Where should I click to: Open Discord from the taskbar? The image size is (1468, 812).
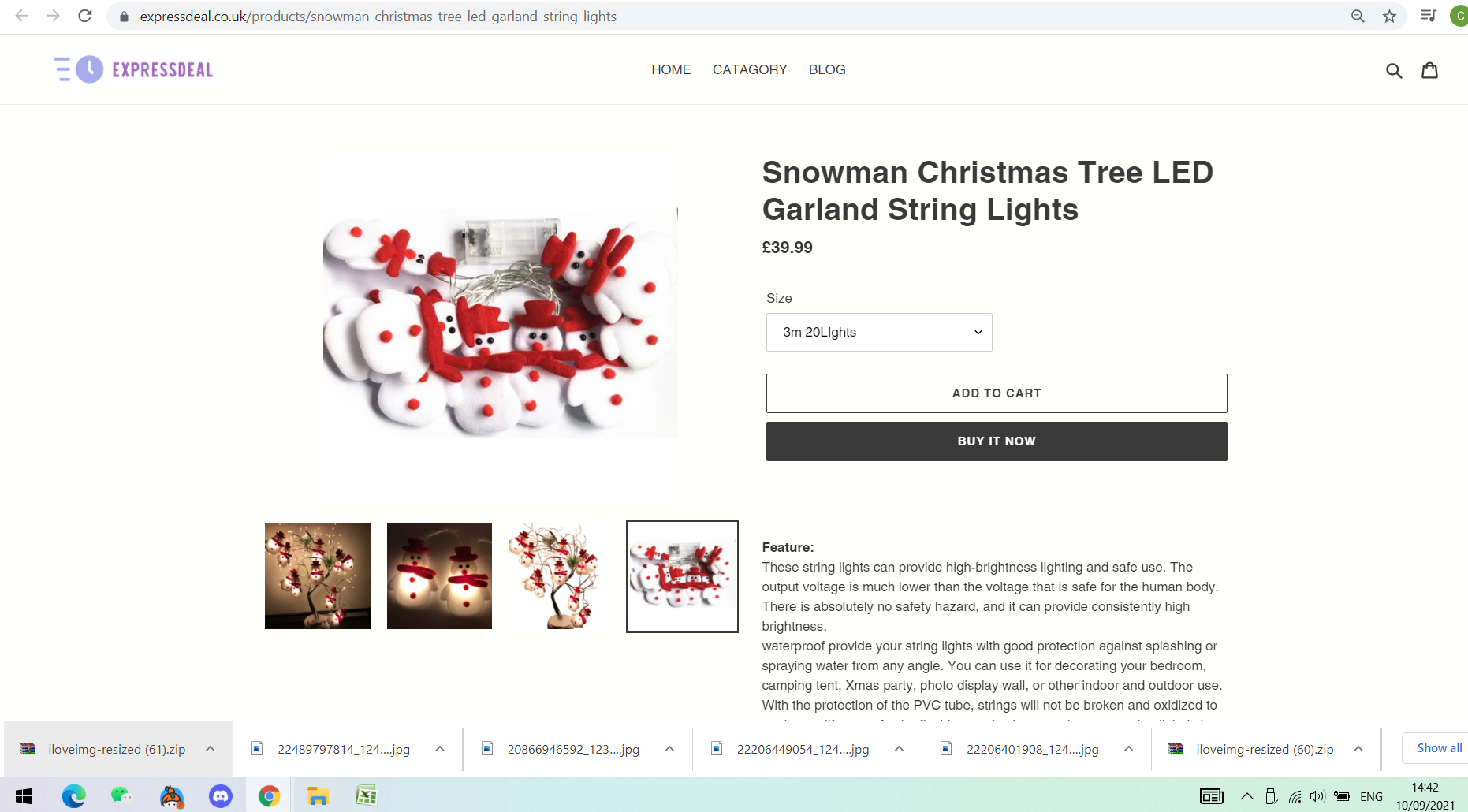tap(221, 796)
